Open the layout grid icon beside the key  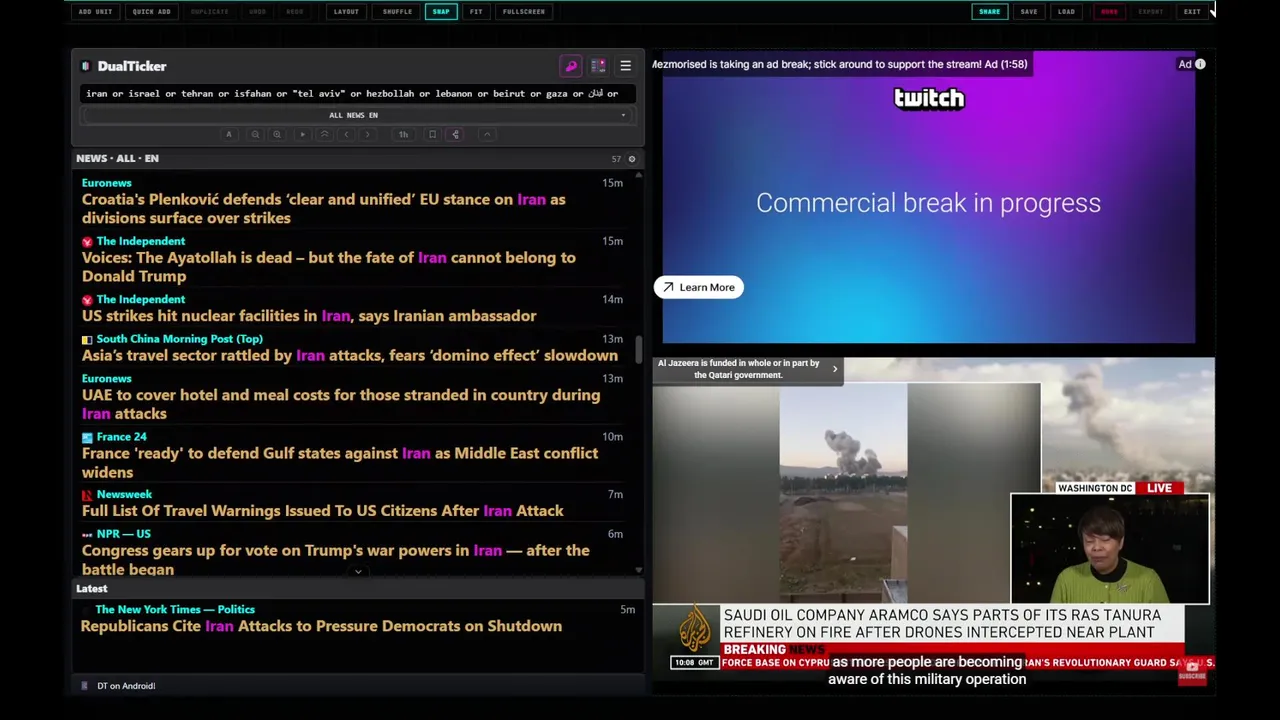[x=598, y=66]
